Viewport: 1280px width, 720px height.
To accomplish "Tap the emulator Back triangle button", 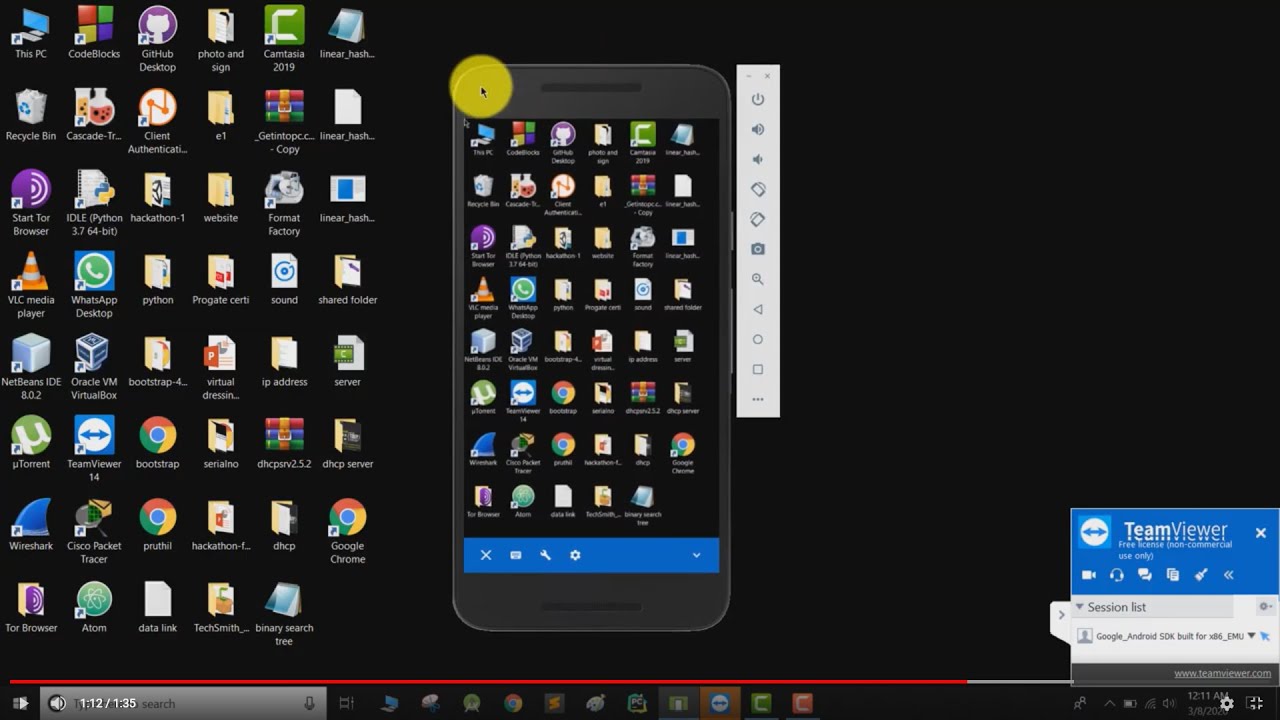I will (758, 309).
